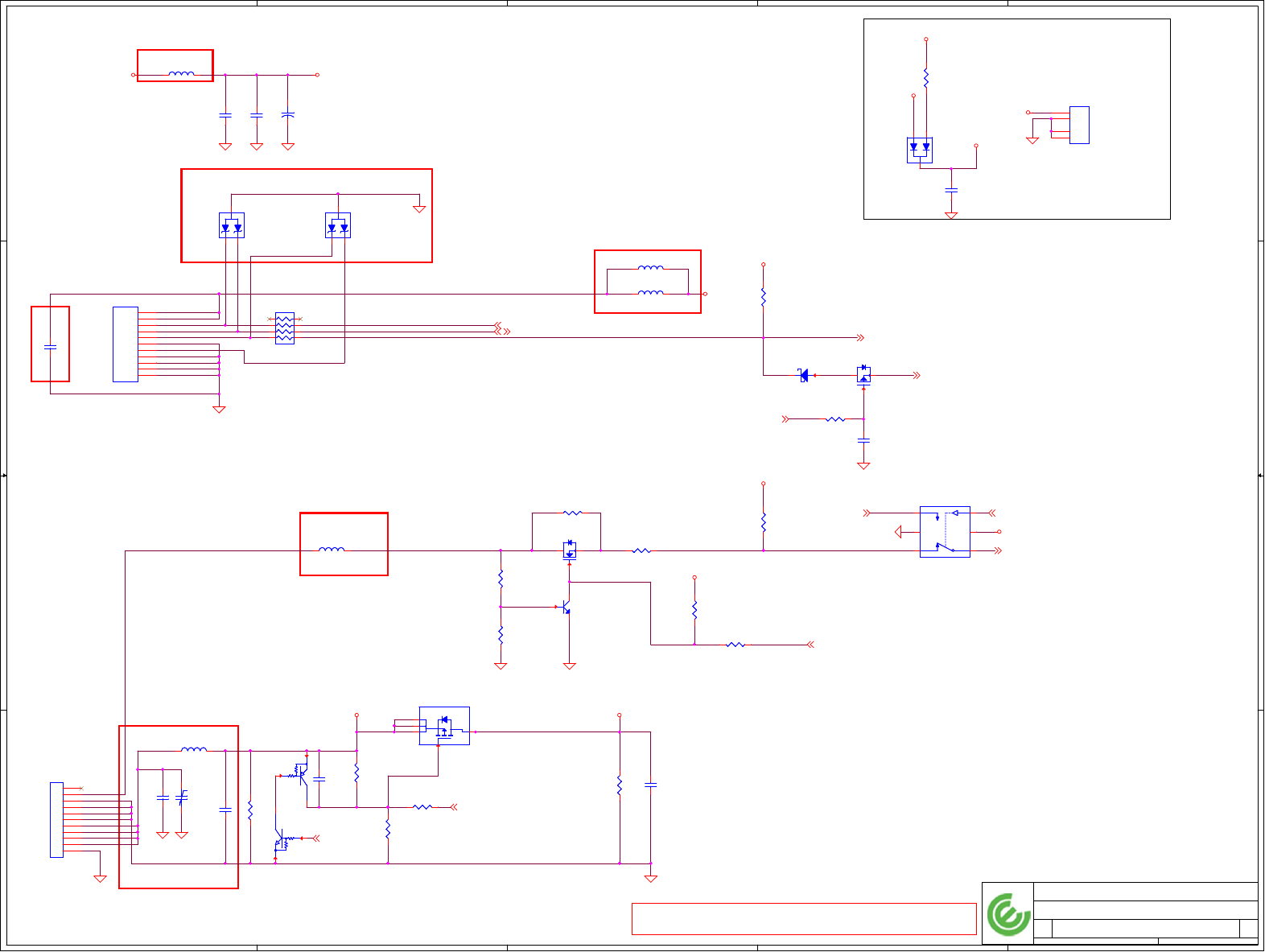Click the dual diode package in the top-right frame
The width and height of the screenshot is (1265, 952).
pos(920,150)
